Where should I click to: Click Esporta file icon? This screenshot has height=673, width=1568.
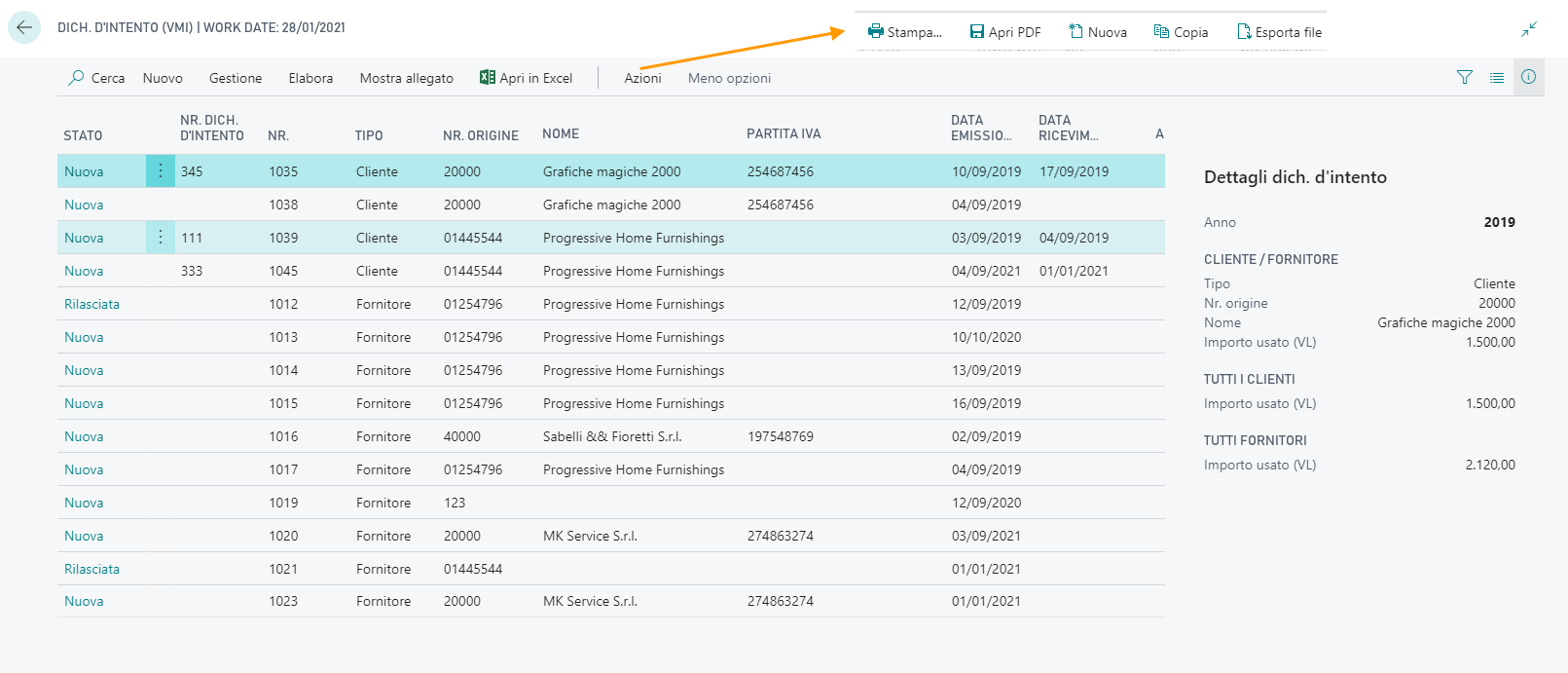(x=1244, y=32)
